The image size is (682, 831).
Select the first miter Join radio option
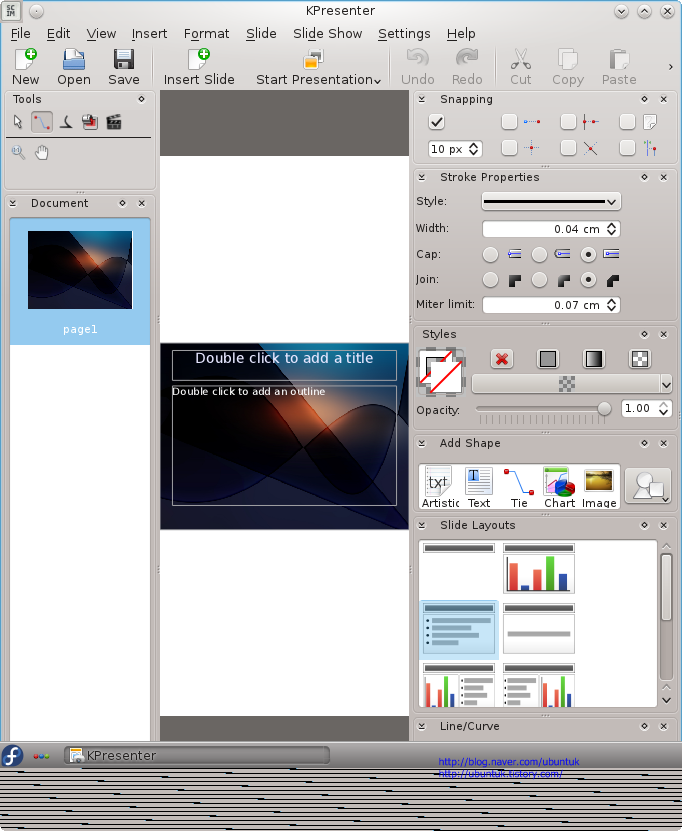pyautogui.click(x=490, y=280)
